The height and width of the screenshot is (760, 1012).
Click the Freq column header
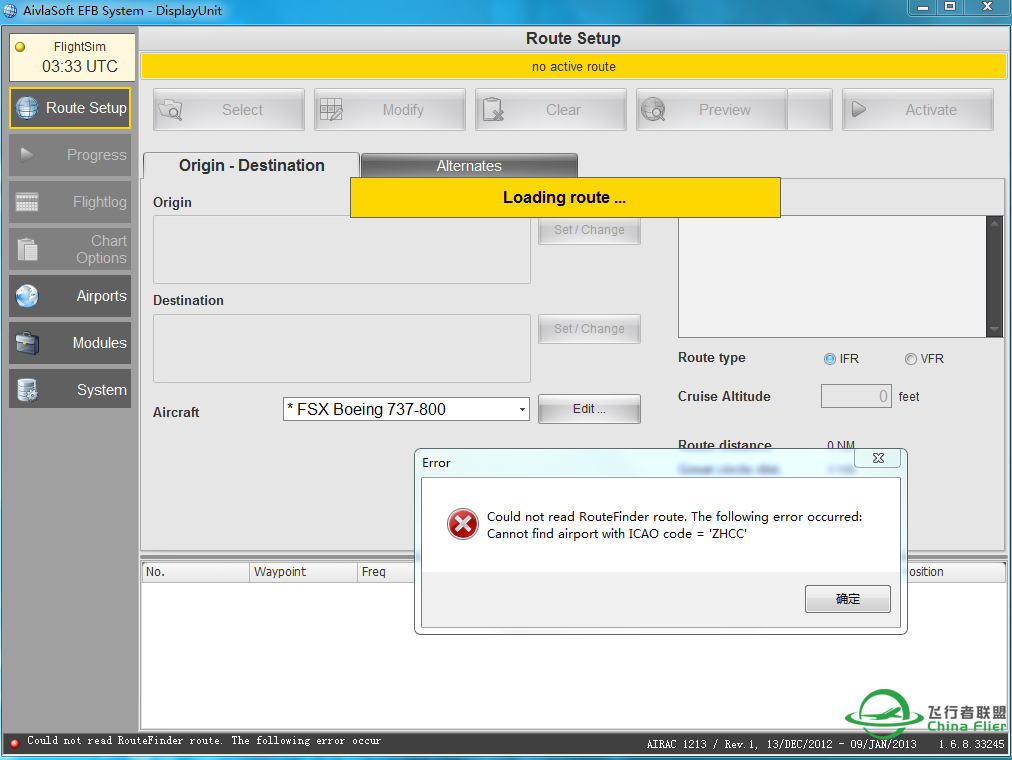(x=386, y=572)
